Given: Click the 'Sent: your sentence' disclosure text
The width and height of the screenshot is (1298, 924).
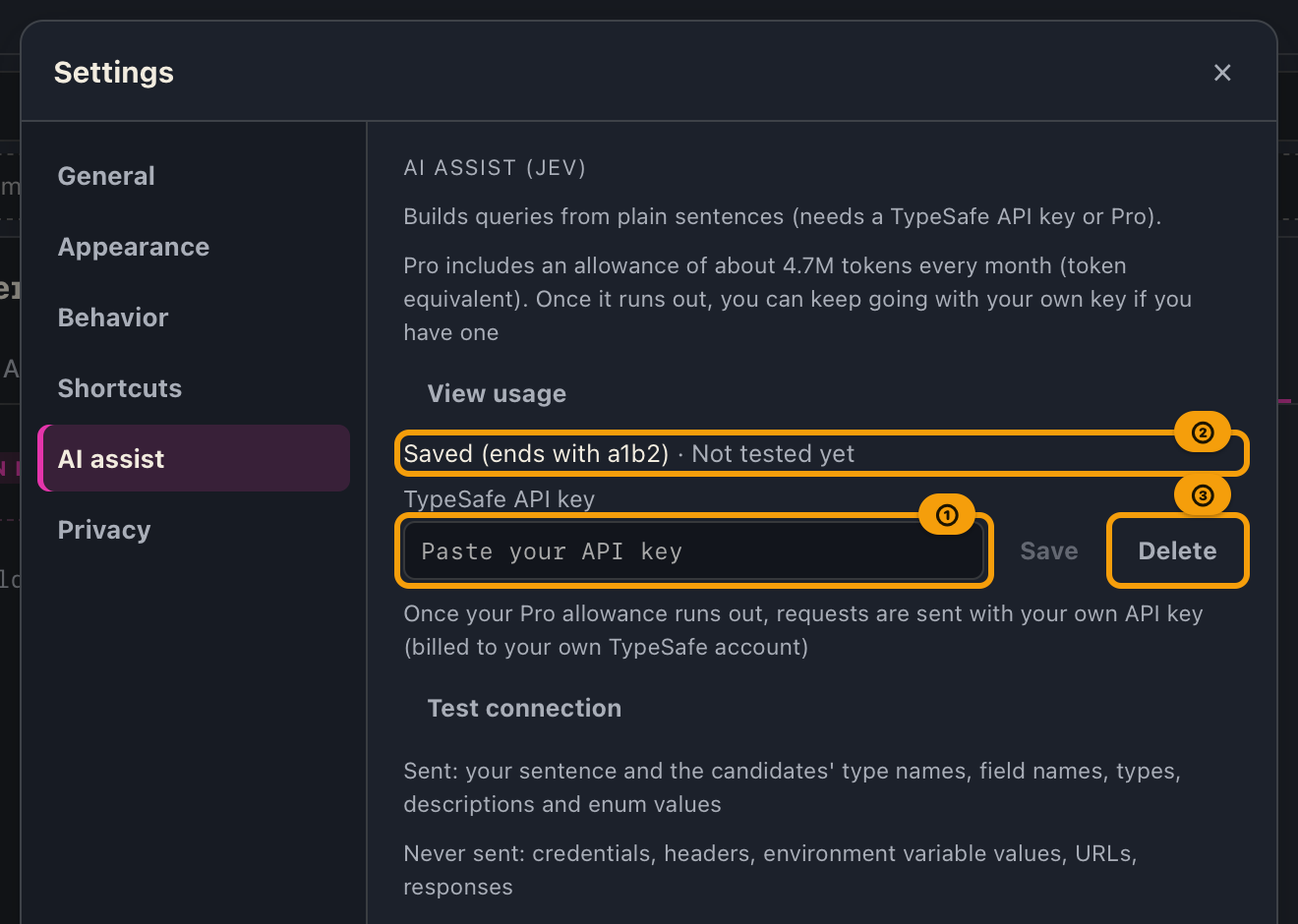Looking at the screenshot, I should pyautogui.click(x=792, y=787).
